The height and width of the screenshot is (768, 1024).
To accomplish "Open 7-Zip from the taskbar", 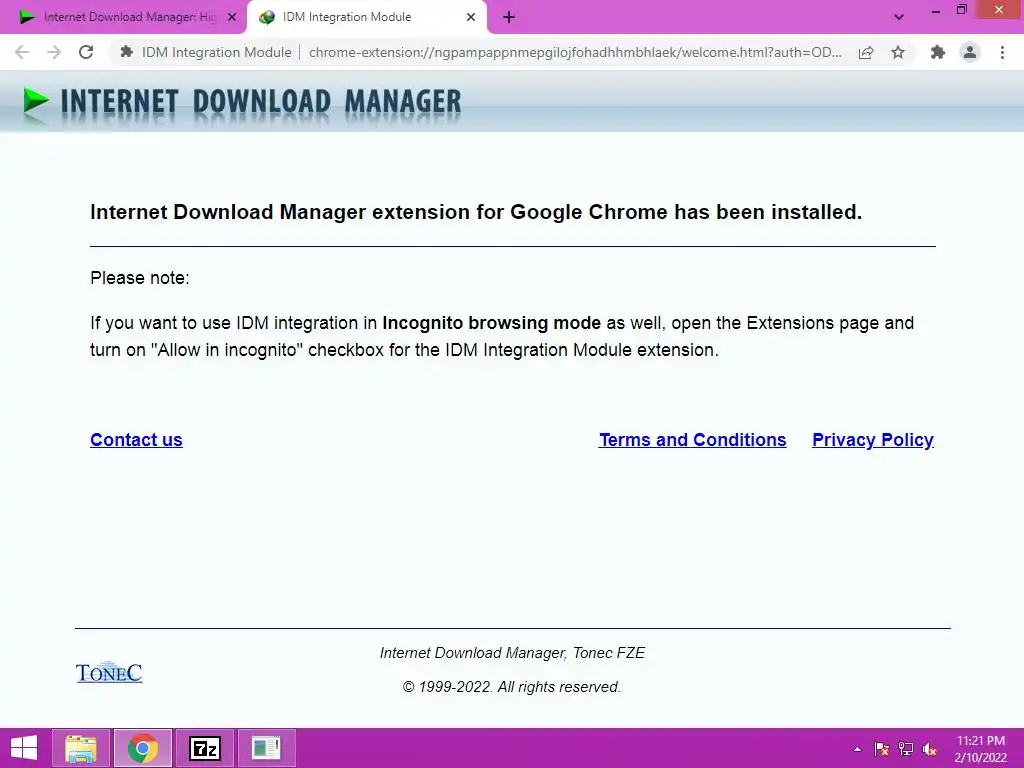I will [205, 748].
